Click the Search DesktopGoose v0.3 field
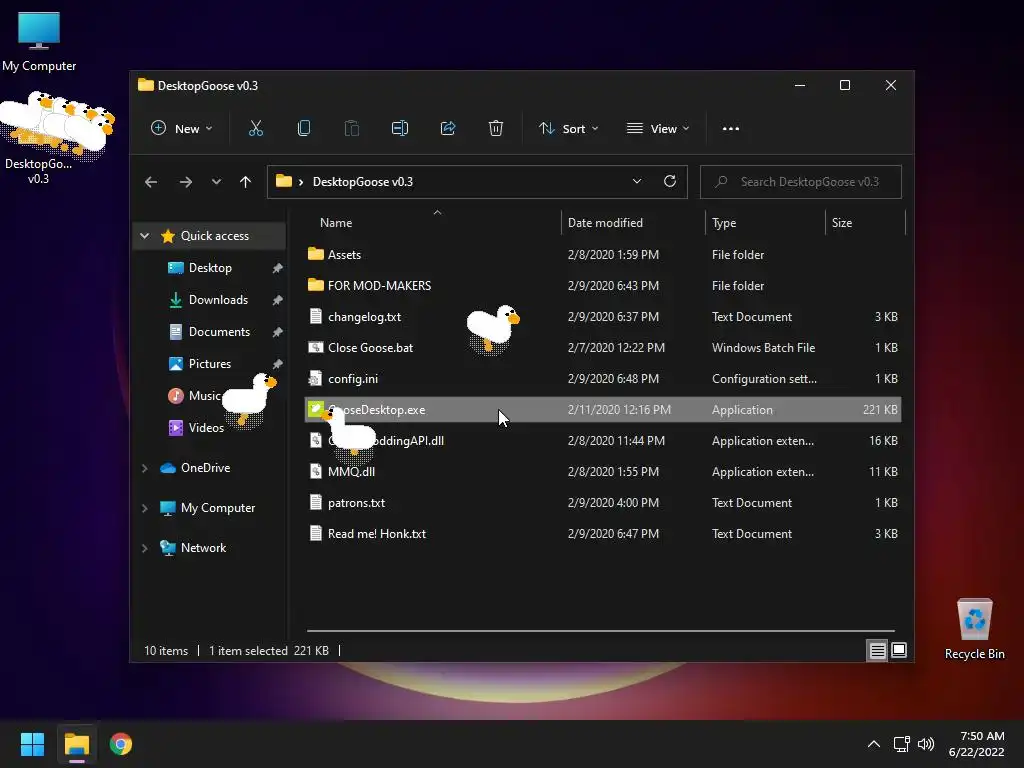The height and width of the screenshot is (768, 1024). point(801,182)
